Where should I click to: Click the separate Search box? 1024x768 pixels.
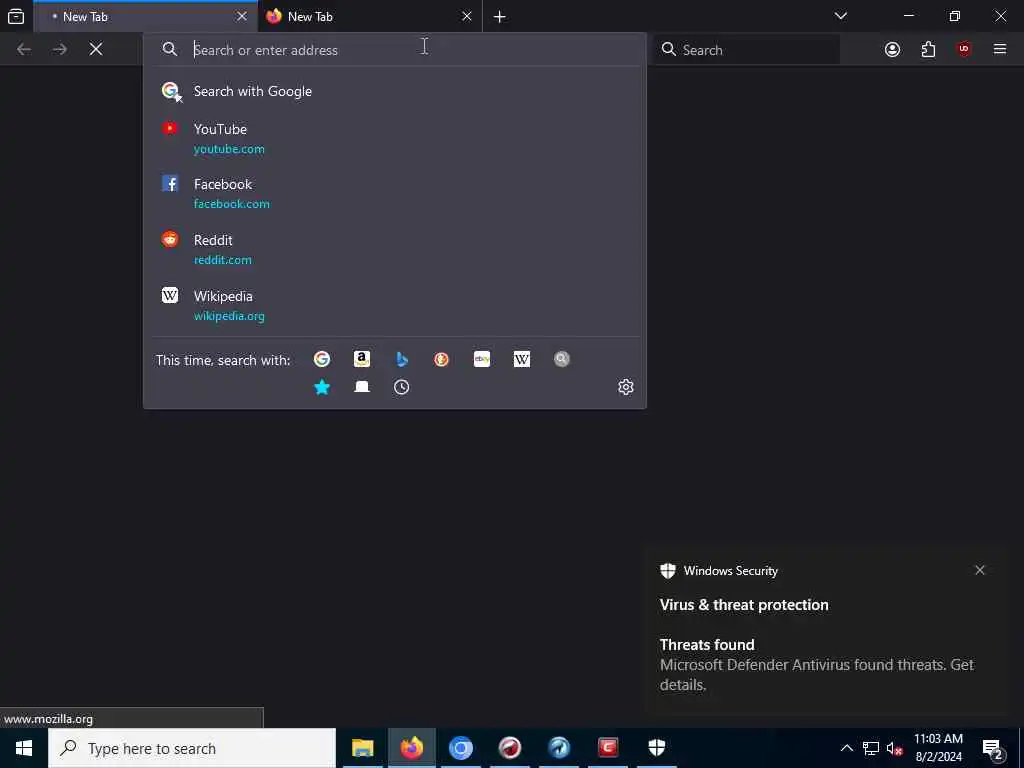coord(746,50)
